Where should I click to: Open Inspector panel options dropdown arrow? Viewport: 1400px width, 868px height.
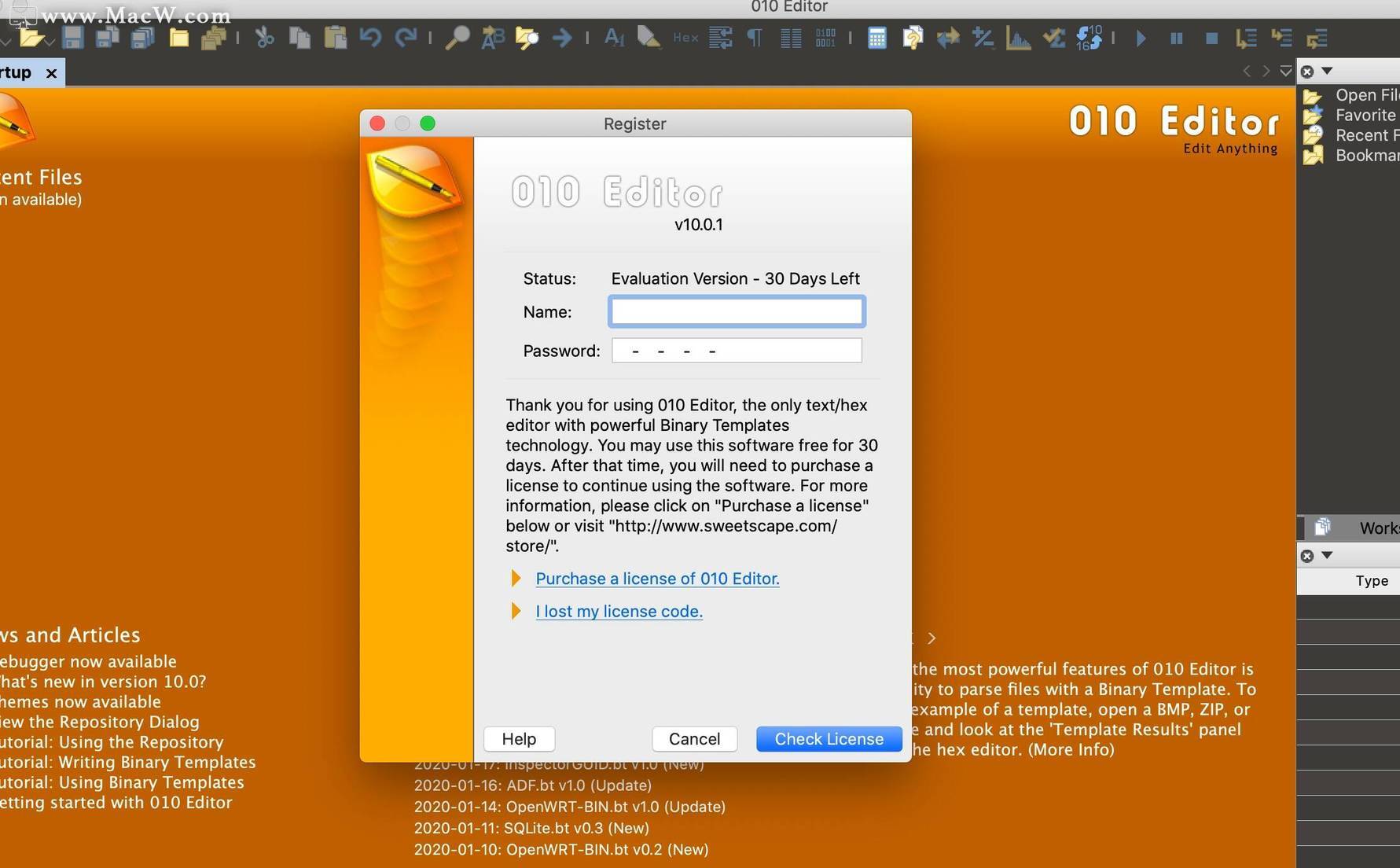click(1327, 555)
